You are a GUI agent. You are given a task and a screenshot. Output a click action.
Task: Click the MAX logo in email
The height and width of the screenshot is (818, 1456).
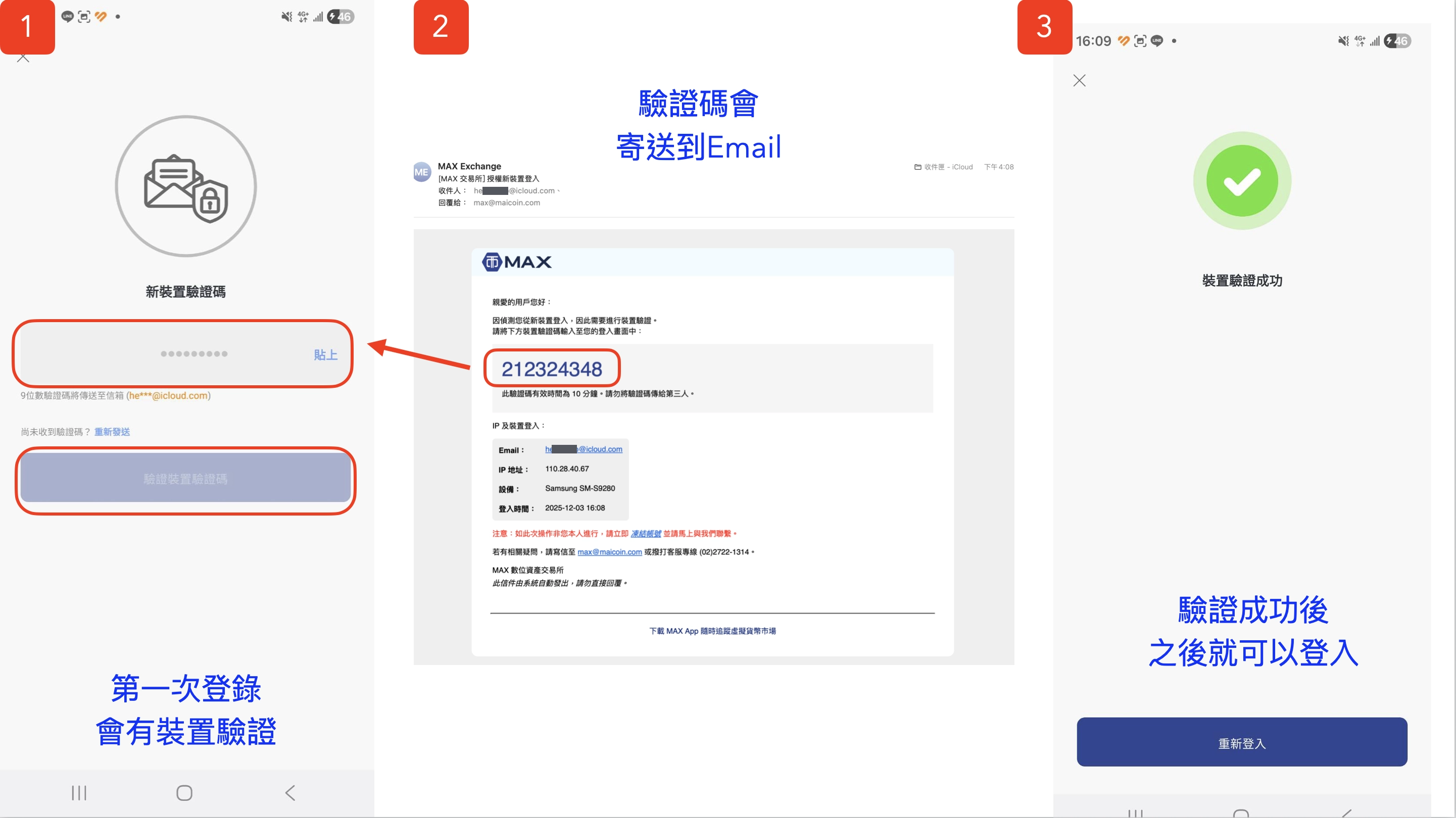click(517, 262)
